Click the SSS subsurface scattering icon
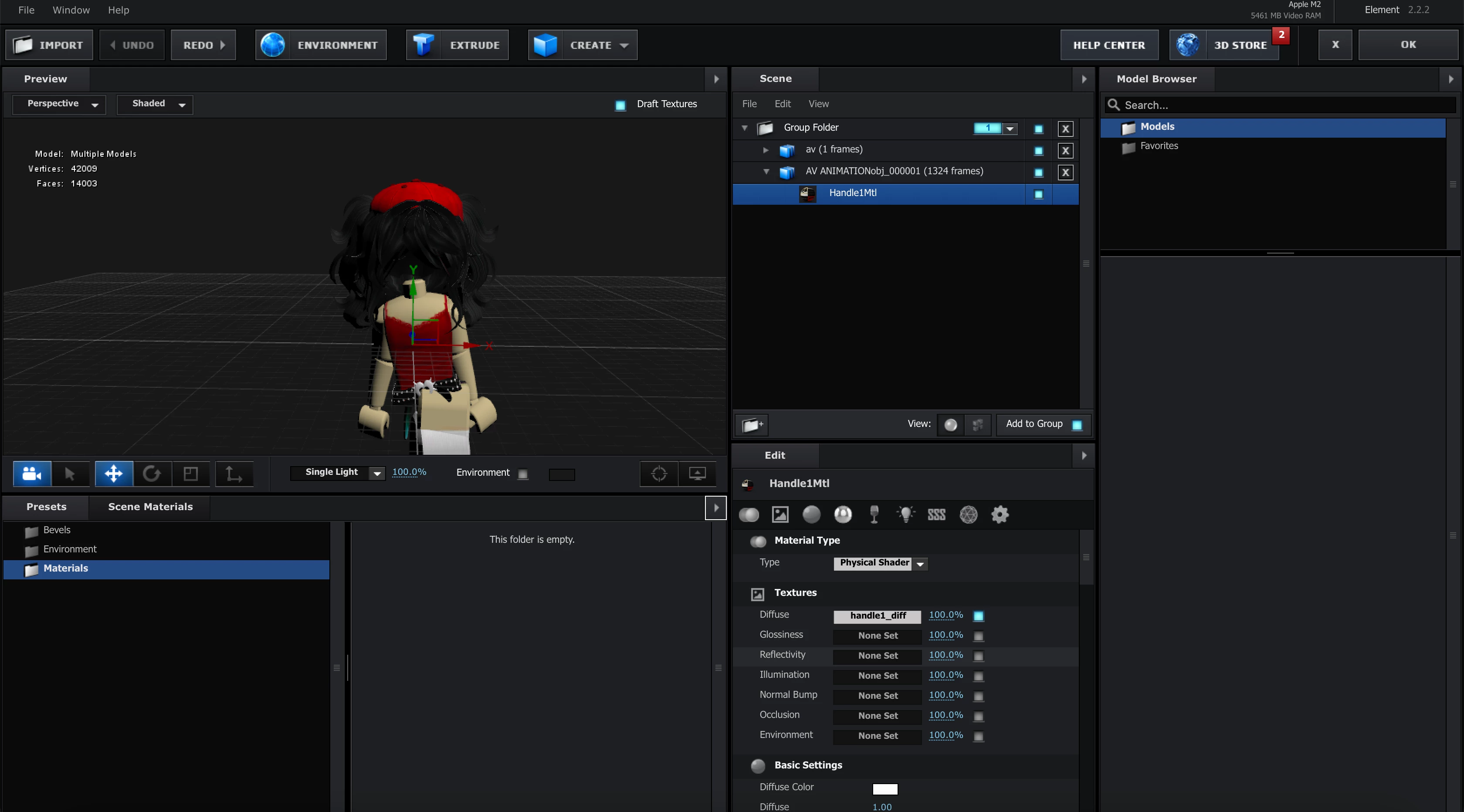Screen dimensions: 1464x812 936,515
